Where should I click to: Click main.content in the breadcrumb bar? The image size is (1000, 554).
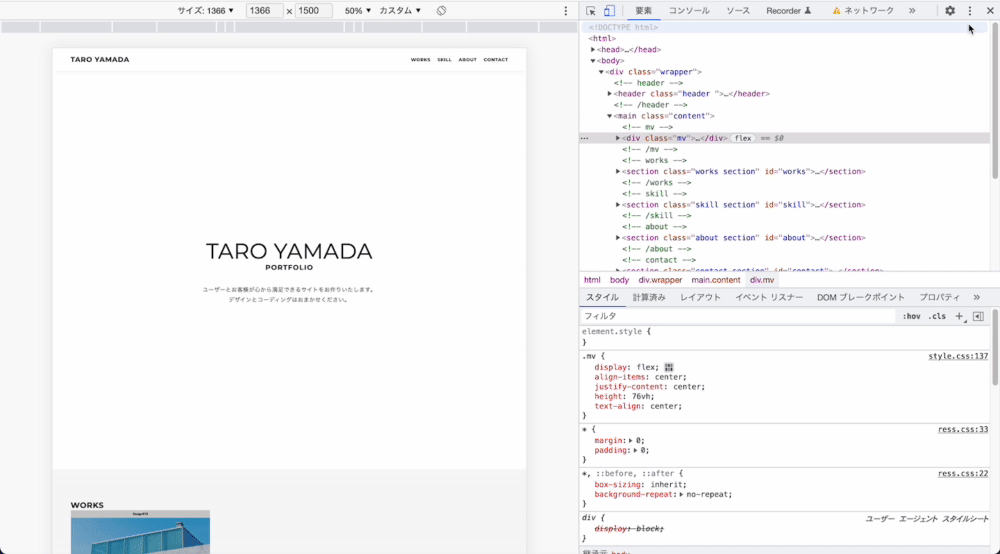[x=716, y=280]
